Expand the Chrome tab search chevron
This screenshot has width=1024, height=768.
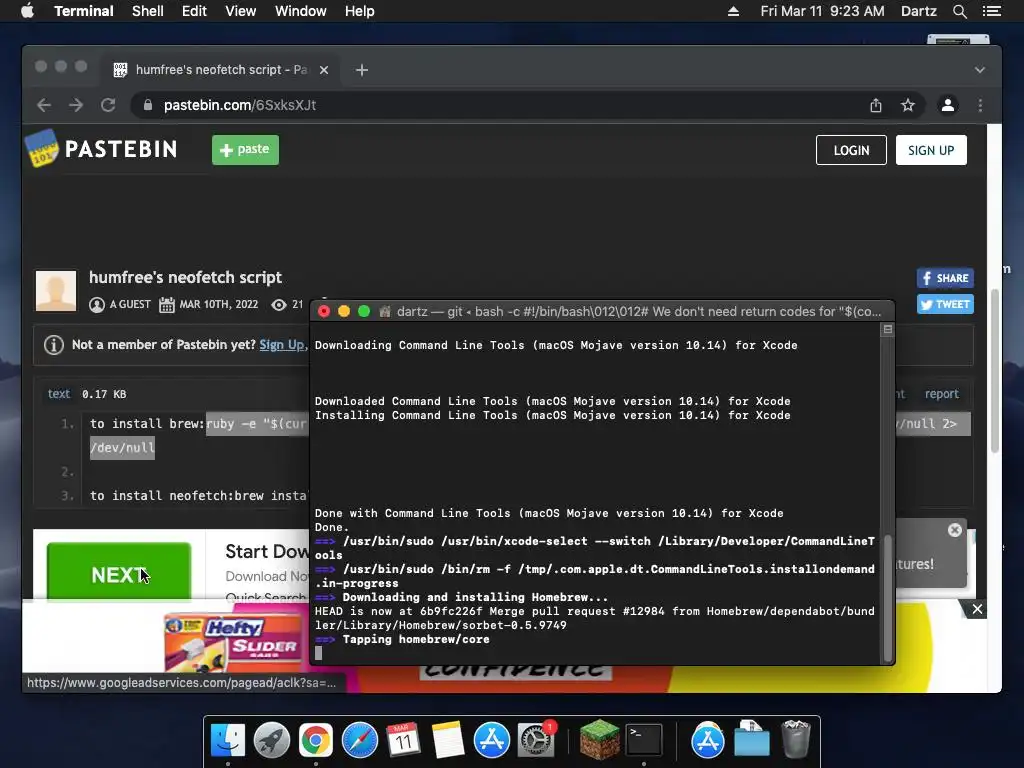pos(980,70)
